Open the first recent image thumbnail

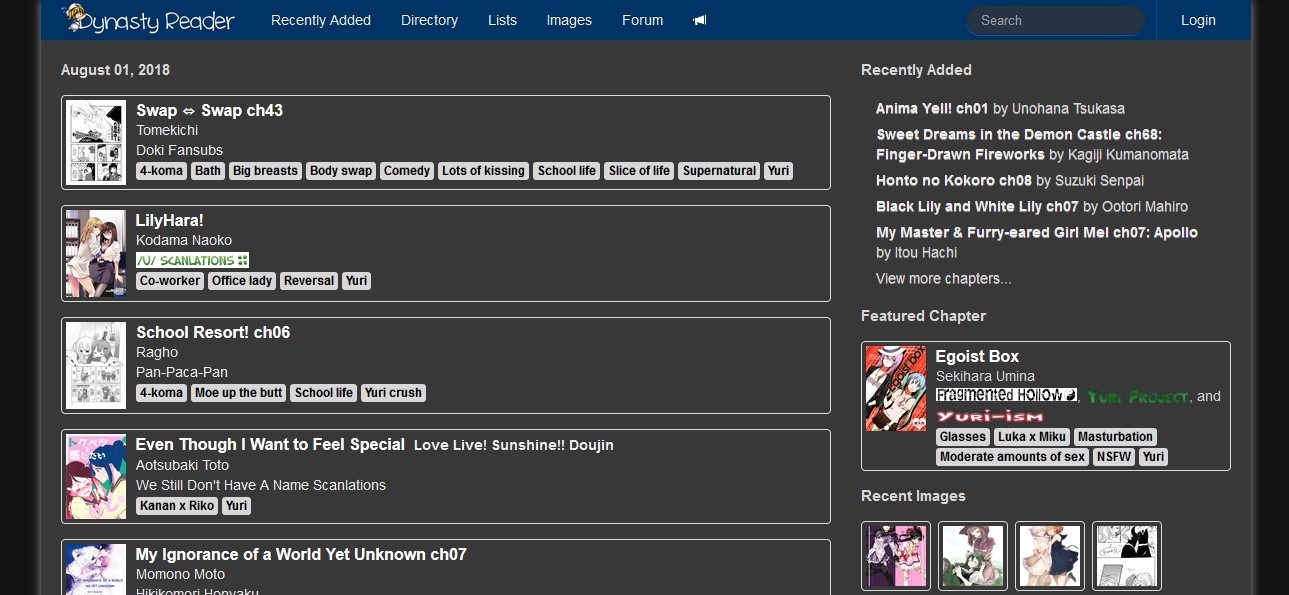point(896,555)
